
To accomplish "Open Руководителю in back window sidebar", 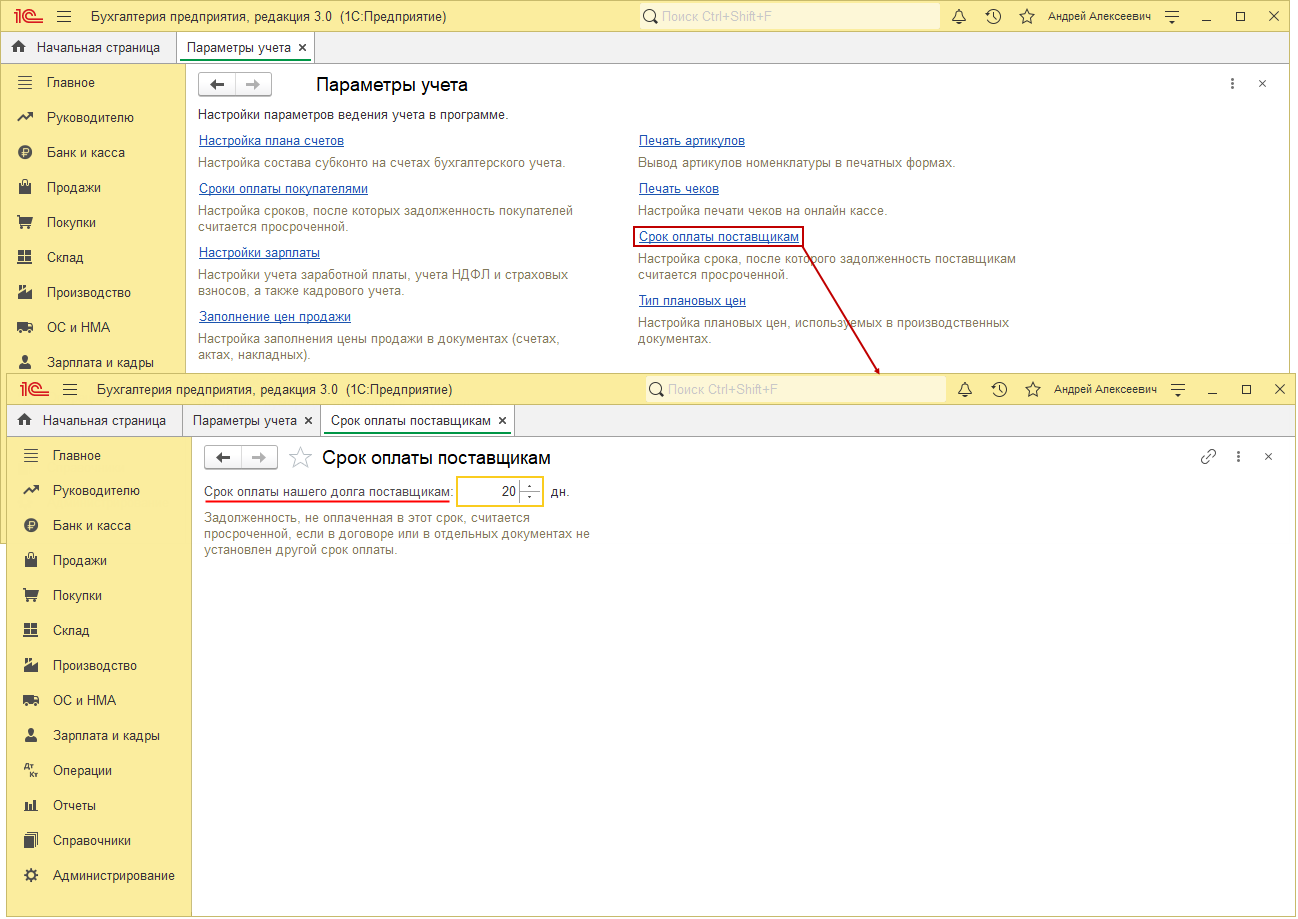I will (x=92, y=118).
